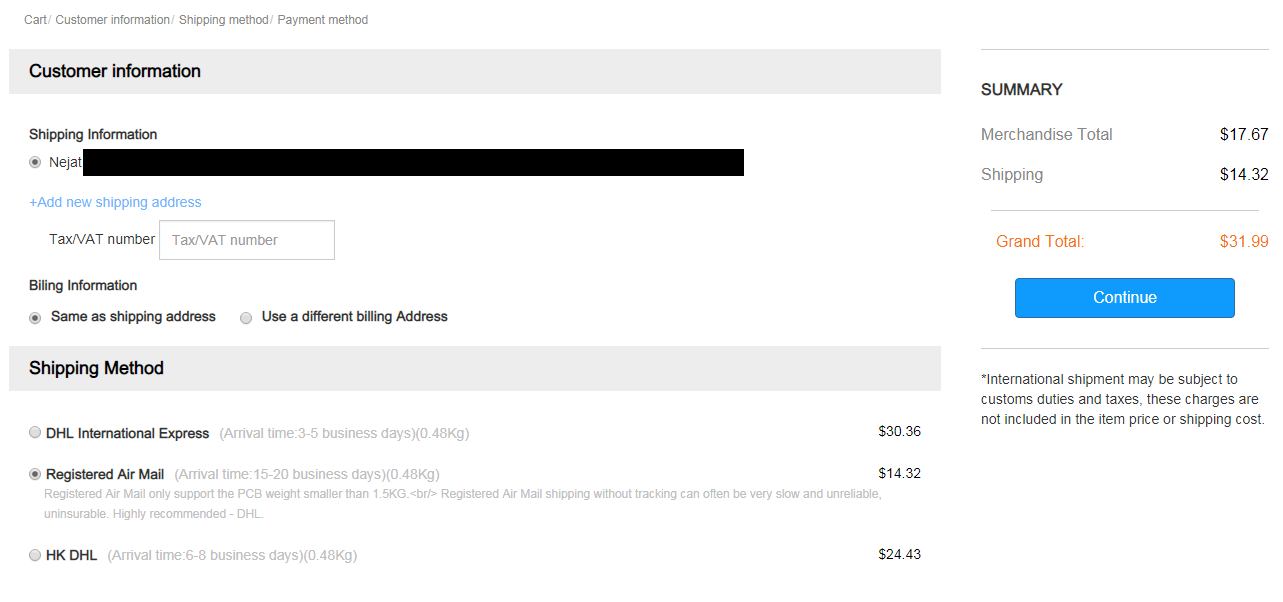Image resolution: width=1283 pixels, height=602 pixels.
Task: Focus the Tax/VAT number field
Action: tap(247, 240)
